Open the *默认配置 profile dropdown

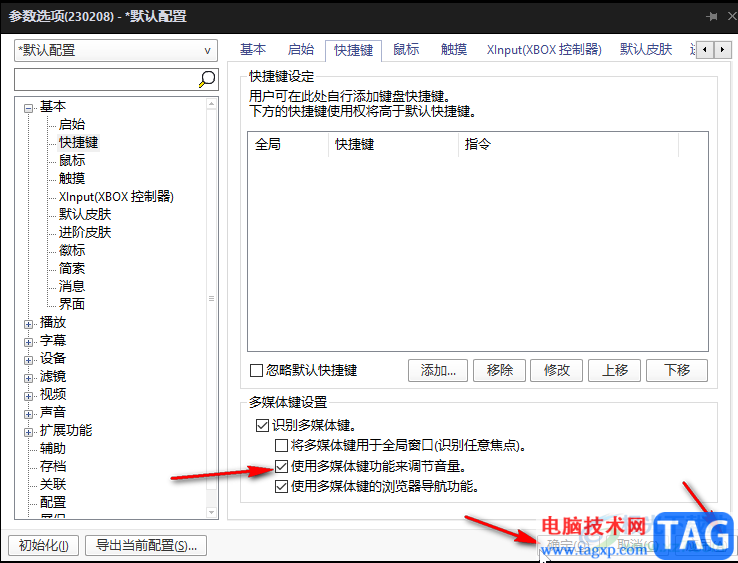coord(116,50)
